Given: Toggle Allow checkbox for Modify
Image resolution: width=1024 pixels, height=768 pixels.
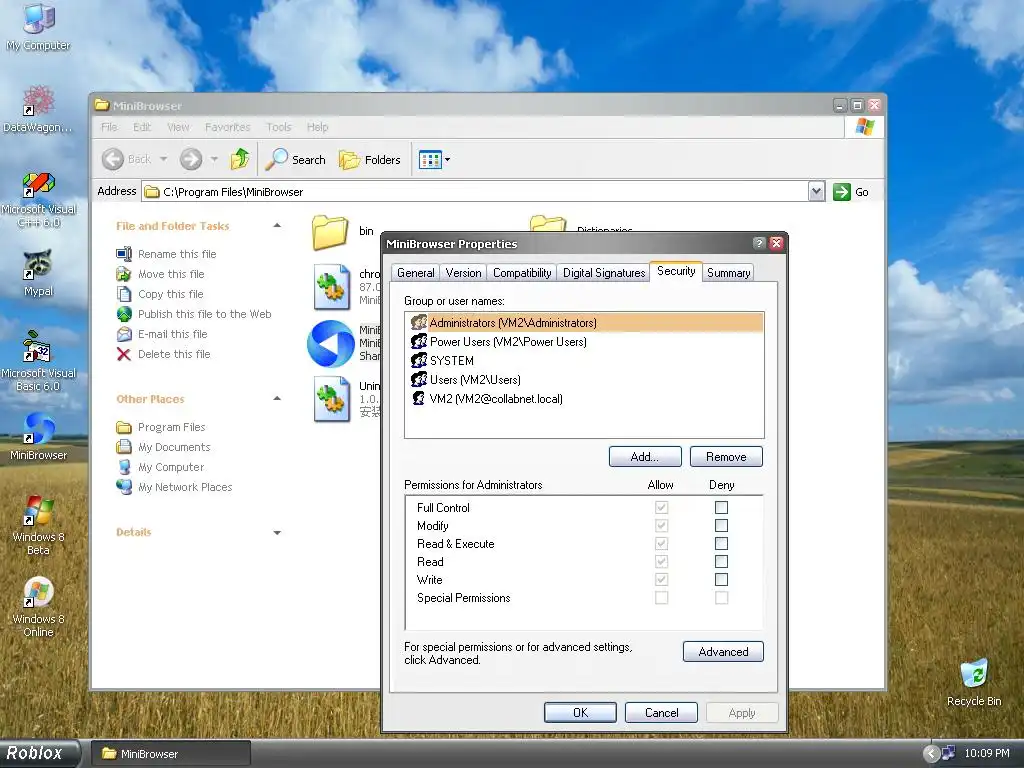Looking at the screenshot, I should [662, 526].
